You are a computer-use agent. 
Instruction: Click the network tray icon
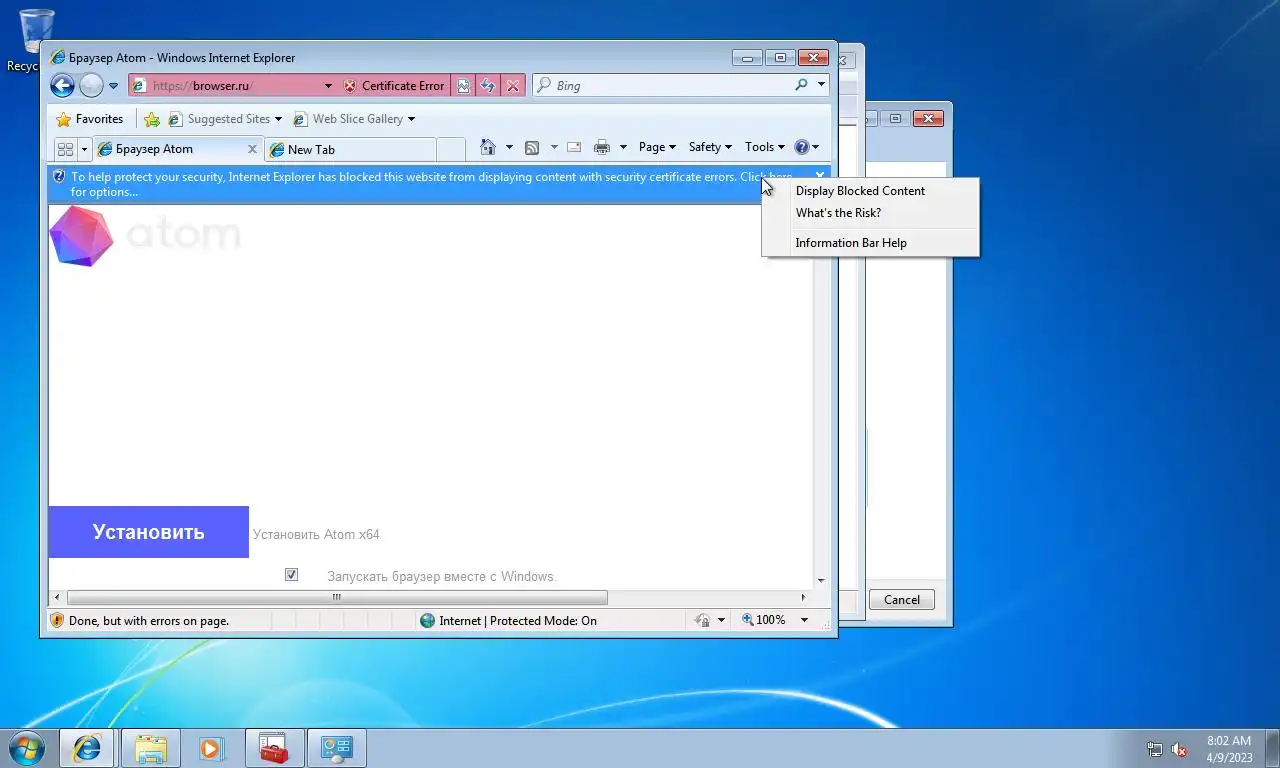click(1155, 749)
